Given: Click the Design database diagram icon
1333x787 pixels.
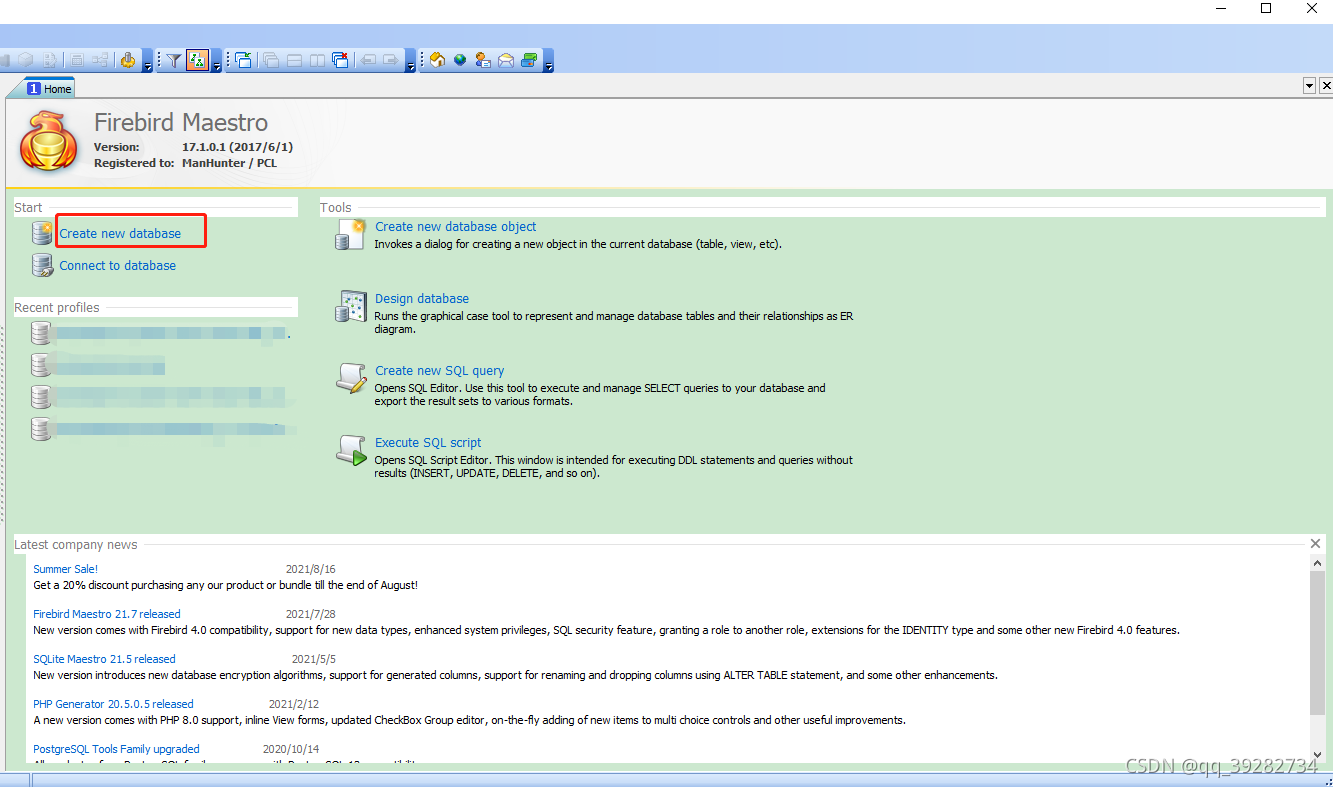Looking at the screenshot, I should [x=351, y=307].
